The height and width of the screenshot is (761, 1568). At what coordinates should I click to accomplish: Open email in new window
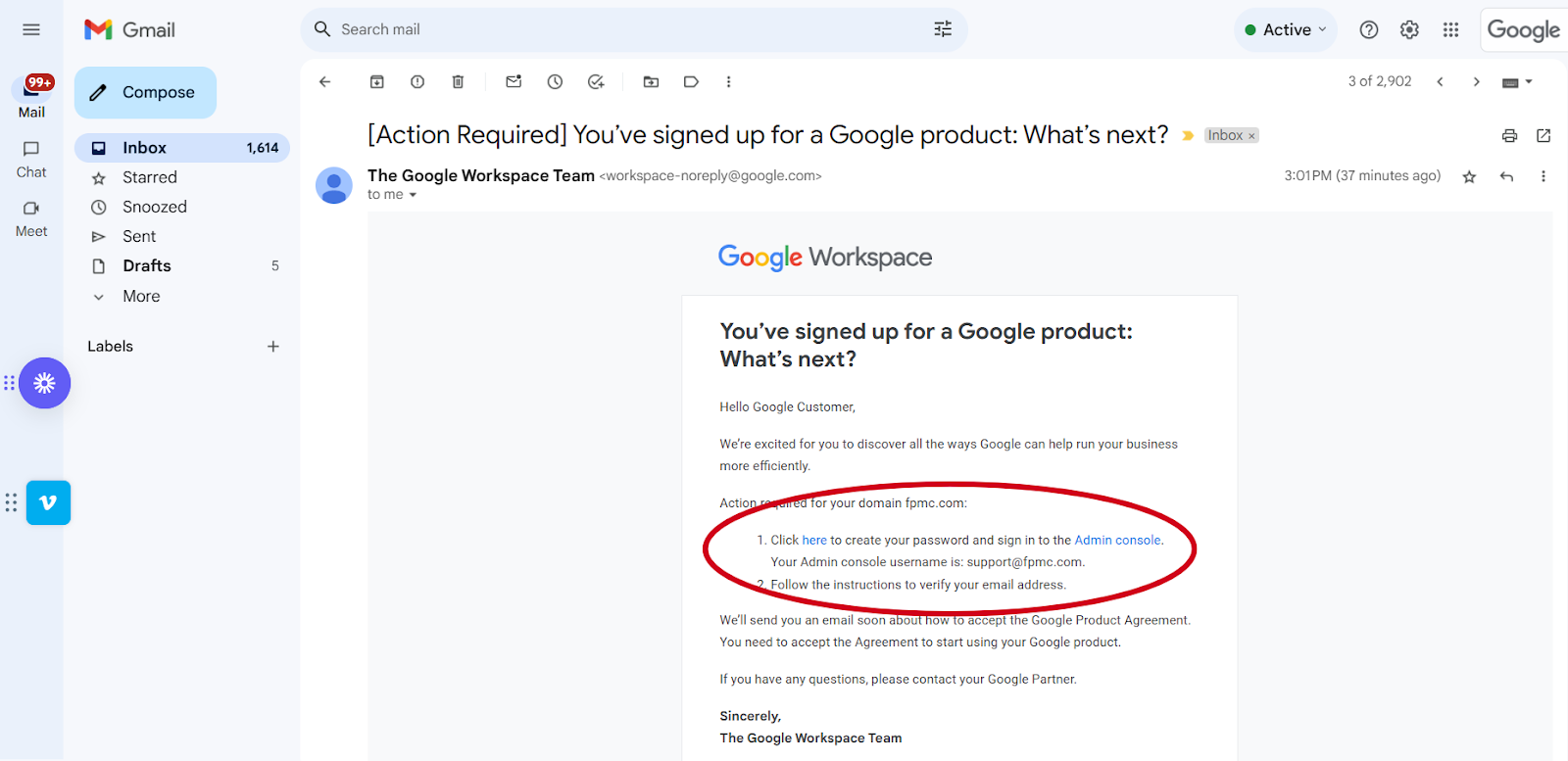coord(1543,136)
